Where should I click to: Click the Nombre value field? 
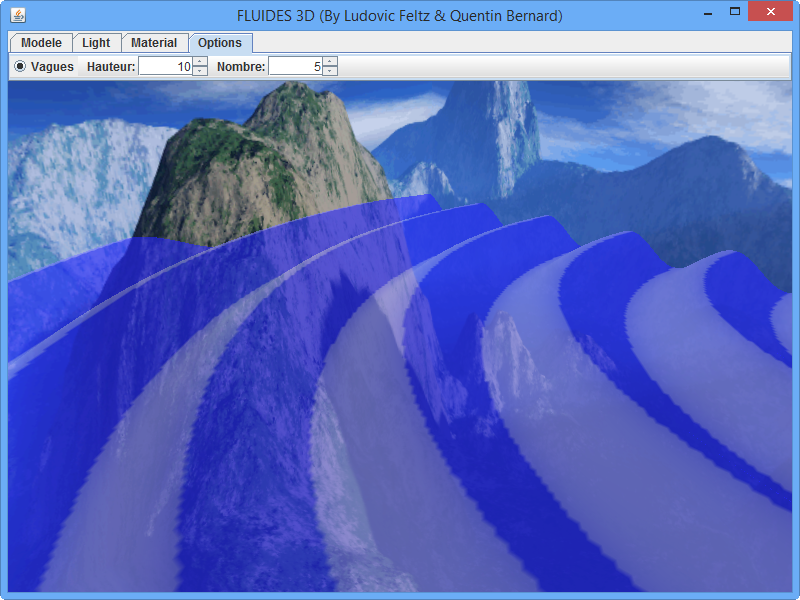tap(296, 66)
